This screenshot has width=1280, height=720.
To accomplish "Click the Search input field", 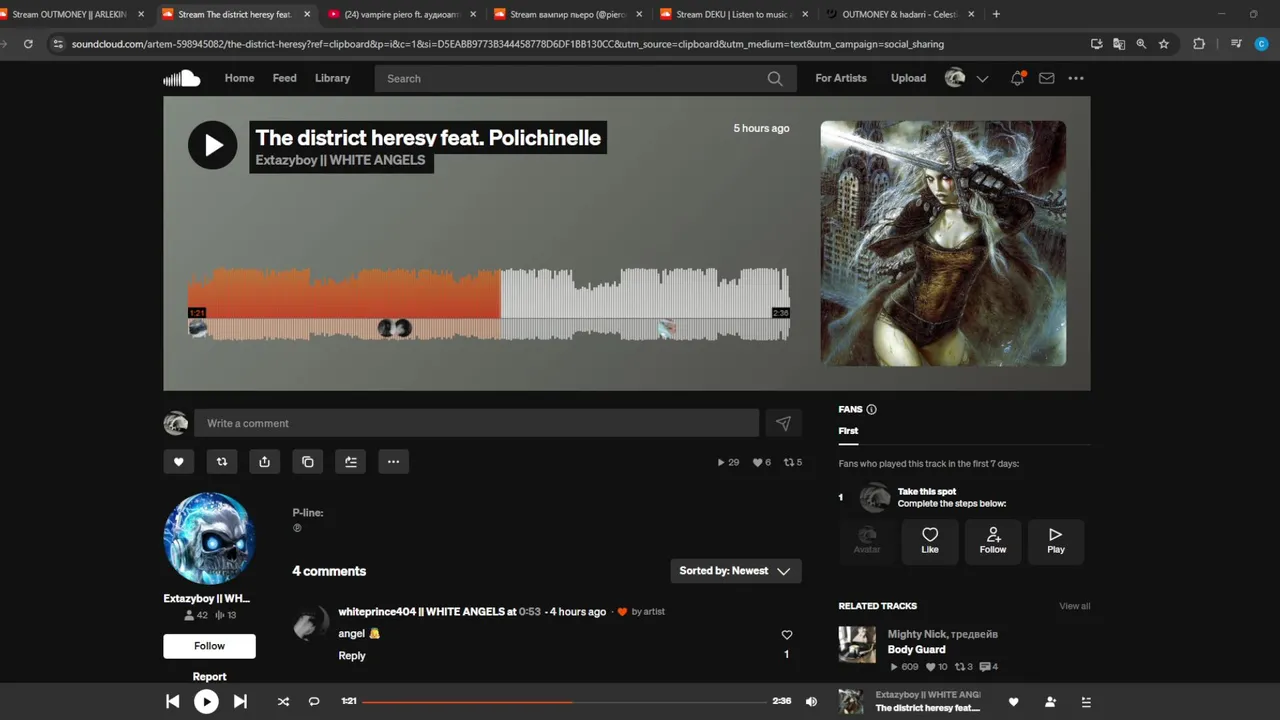I will point(570,78).
